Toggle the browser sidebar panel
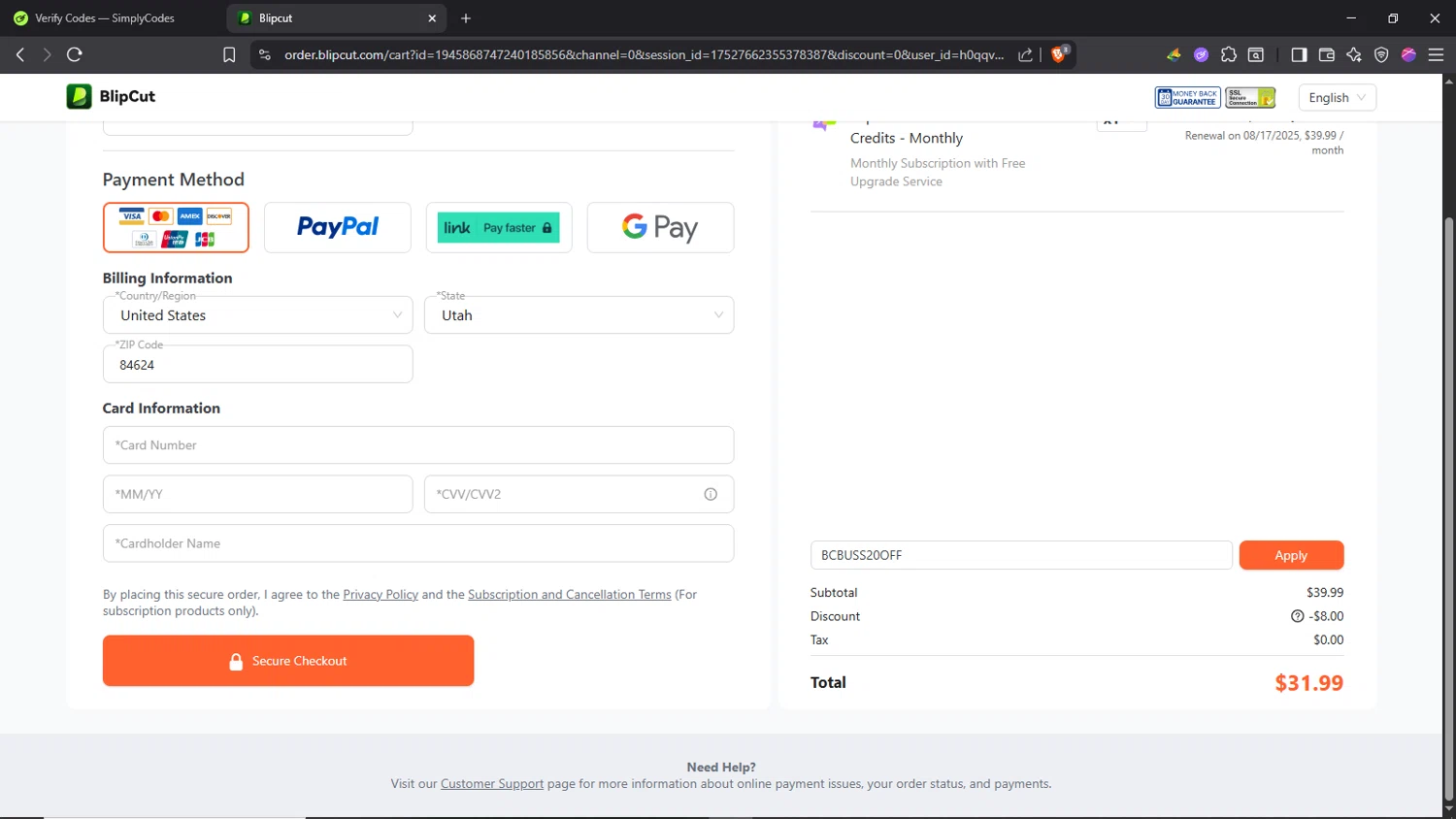This screenshot has height=819, width=1456. [x=1299, y=55]
